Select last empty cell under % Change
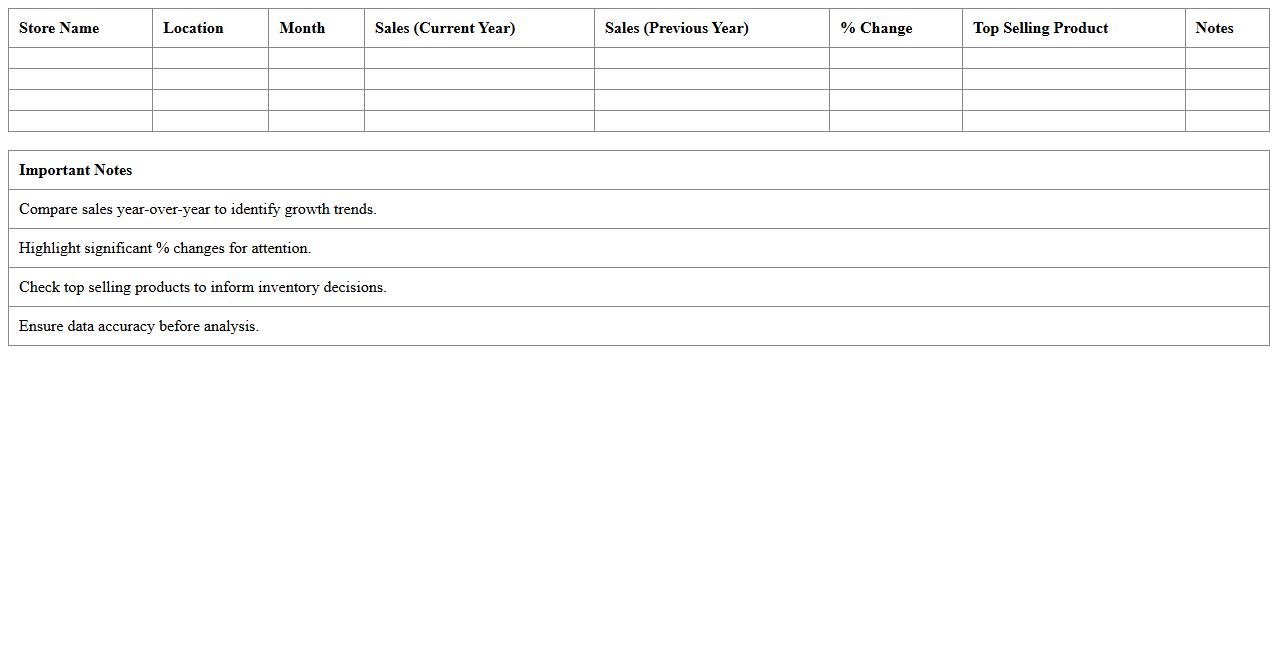Viewport: 1278px width, 650px height. coord(895,121)
